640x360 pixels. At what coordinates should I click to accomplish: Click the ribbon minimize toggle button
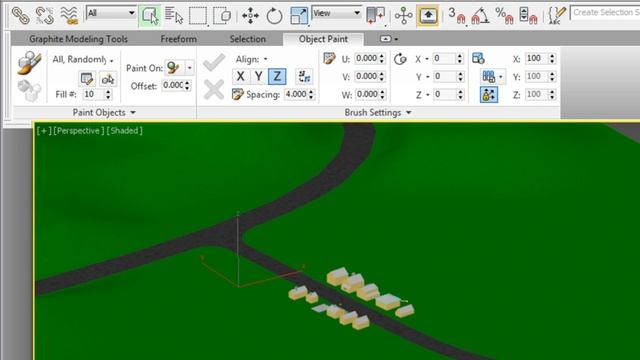385,39
